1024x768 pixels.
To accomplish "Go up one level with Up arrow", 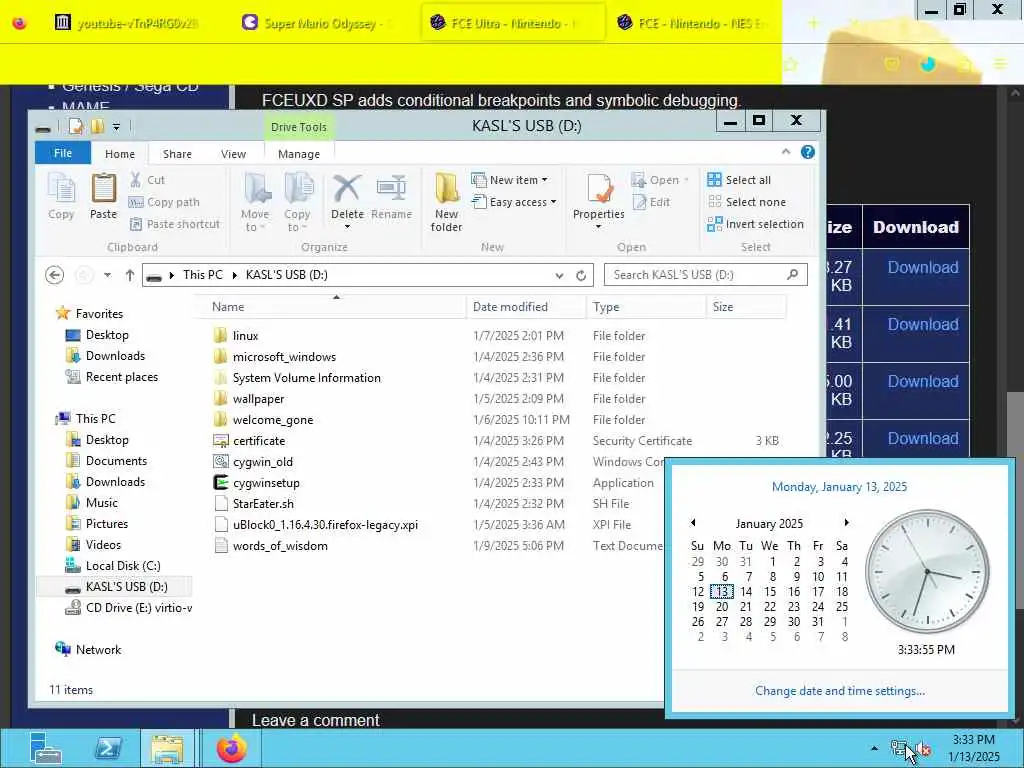I will tap(129, 275).
